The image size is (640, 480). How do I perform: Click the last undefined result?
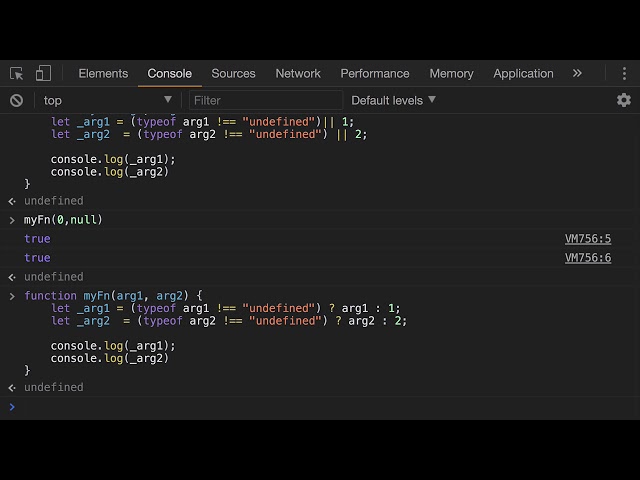coord(53,387)
